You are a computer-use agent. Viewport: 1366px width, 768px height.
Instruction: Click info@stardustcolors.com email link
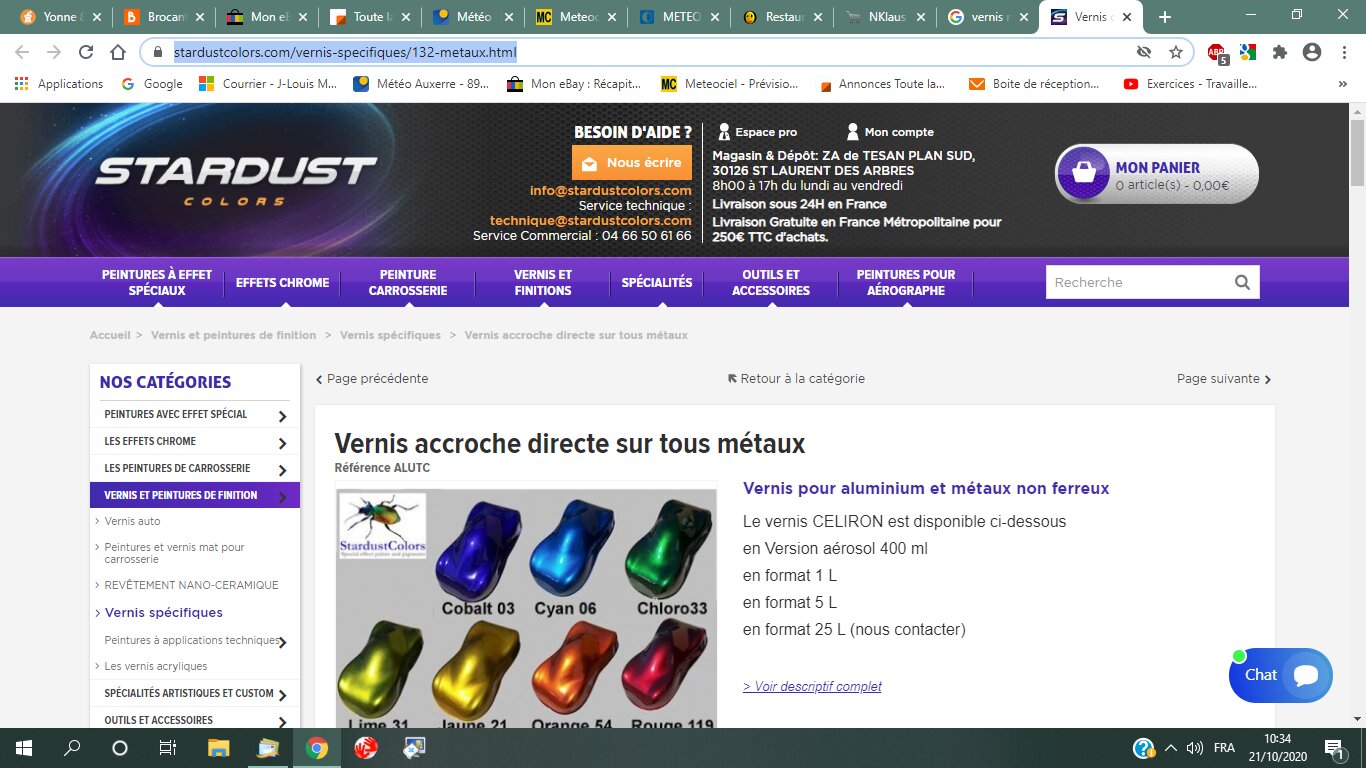tap(610, 190)
